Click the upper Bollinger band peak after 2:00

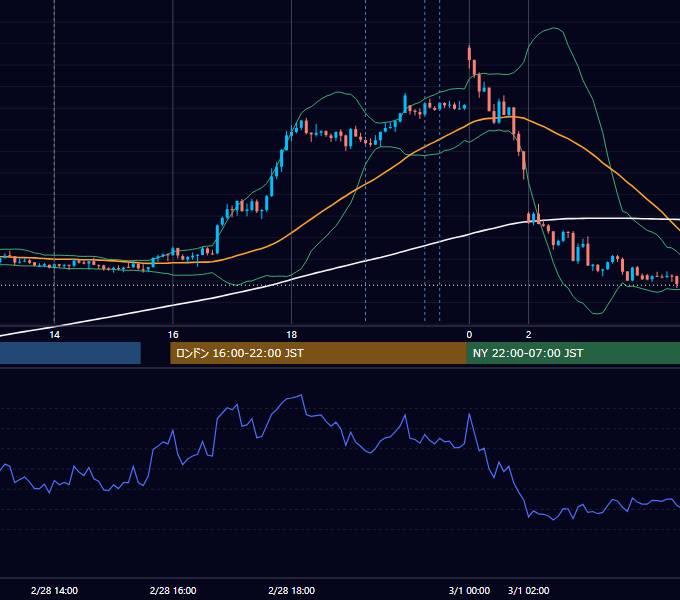(x=554, y=28)
